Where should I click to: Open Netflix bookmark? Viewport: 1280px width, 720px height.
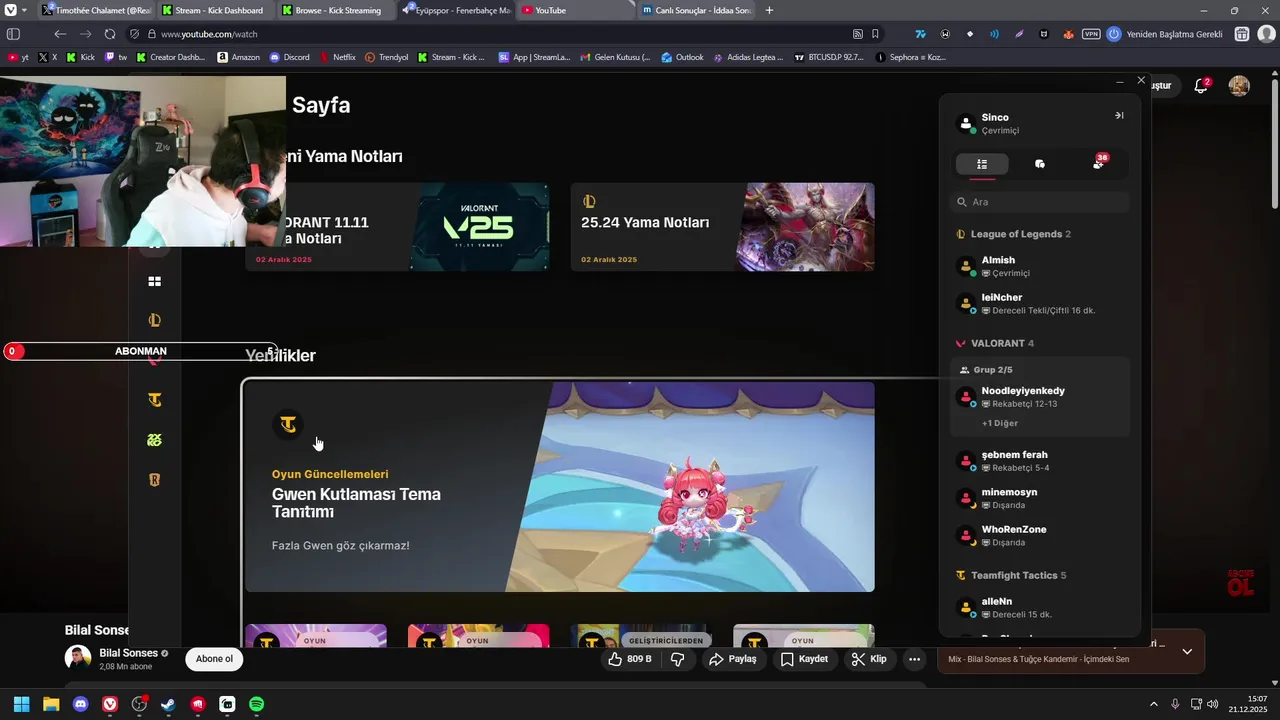click(337, 57)
